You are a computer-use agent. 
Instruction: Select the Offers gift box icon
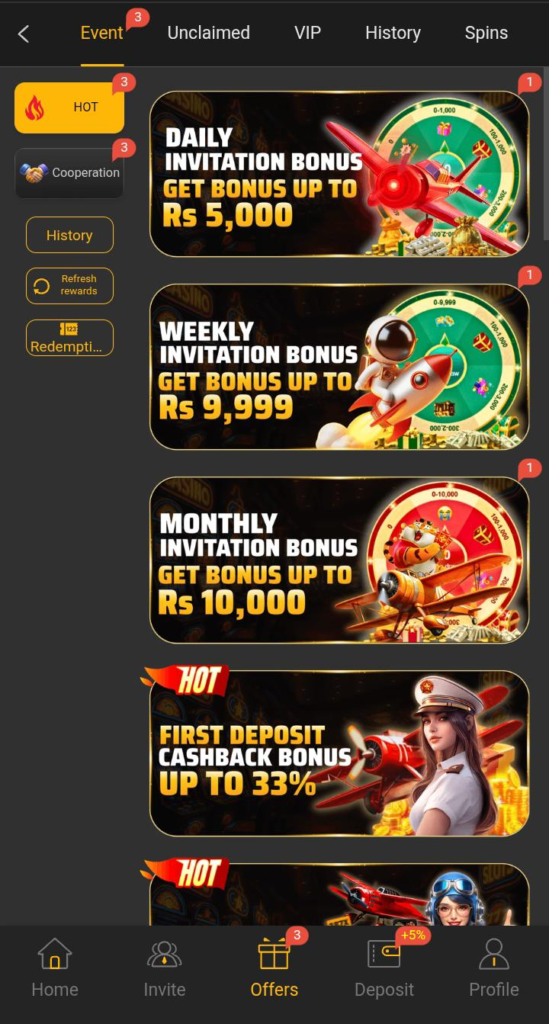click(x=274, y=954)
